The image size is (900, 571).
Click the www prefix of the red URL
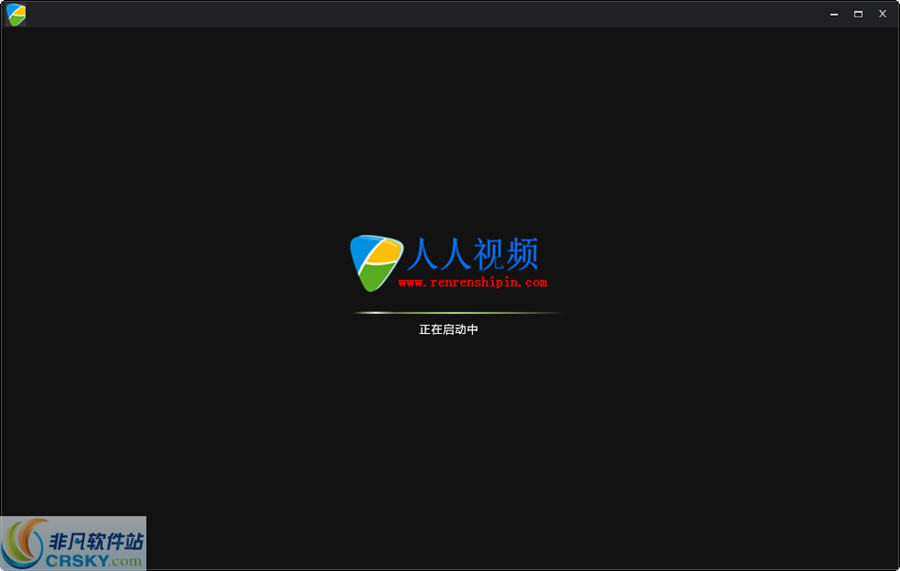(x=408, y=282)
